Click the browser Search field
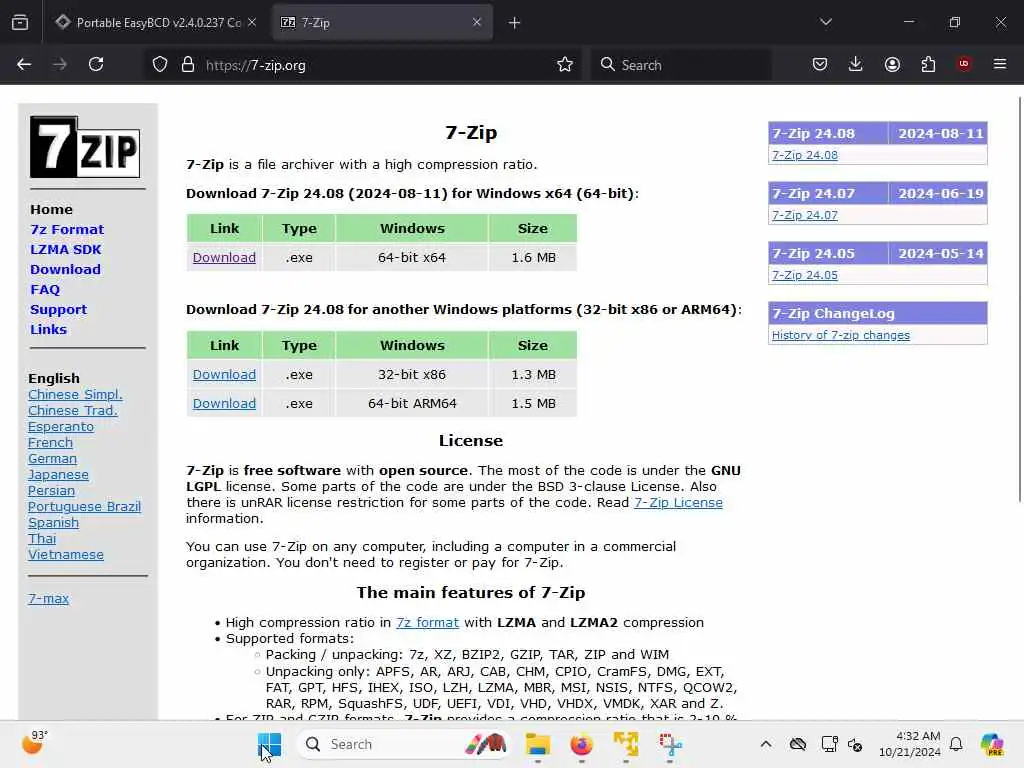 tap(680, 65)
